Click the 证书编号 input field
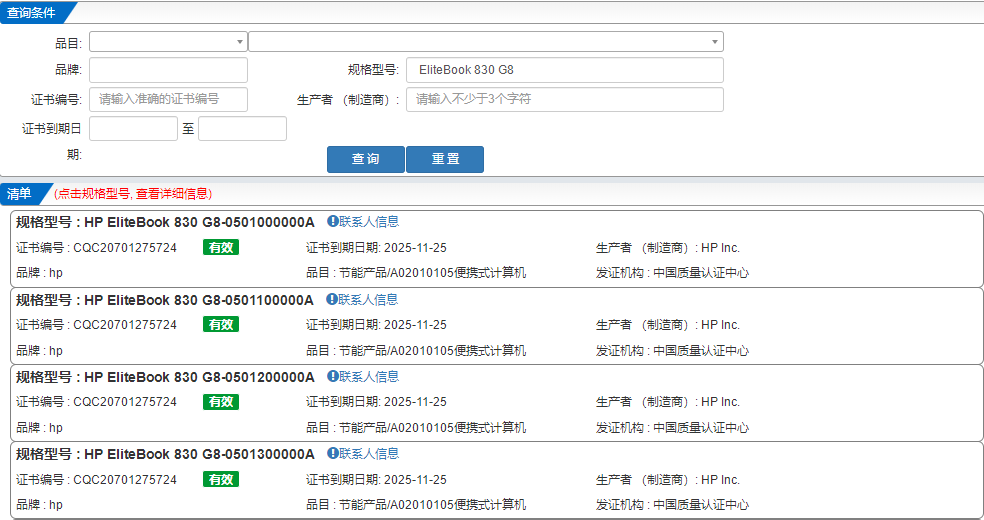The height and width of the screenshot is (520, 984). coord(168,99)
